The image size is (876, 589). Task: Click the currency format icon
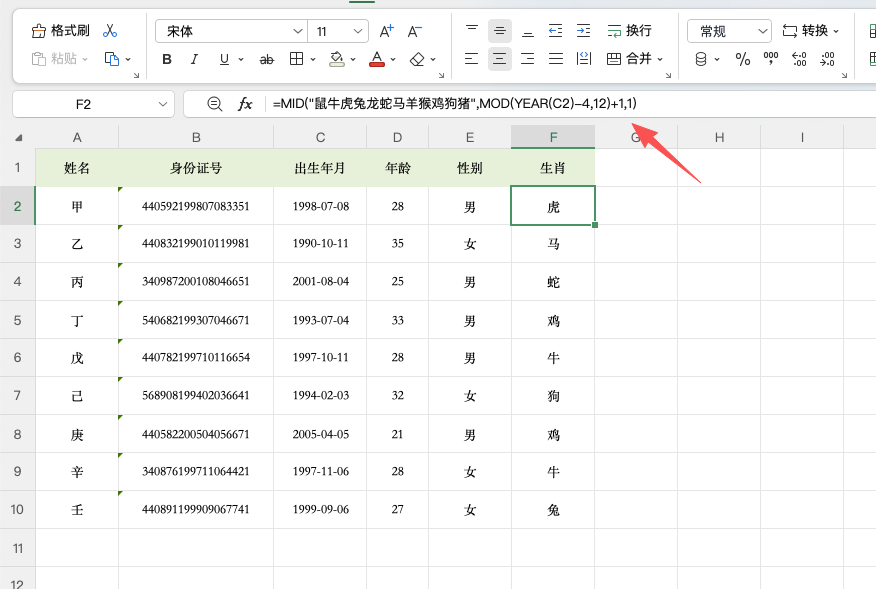coord(701,59)
